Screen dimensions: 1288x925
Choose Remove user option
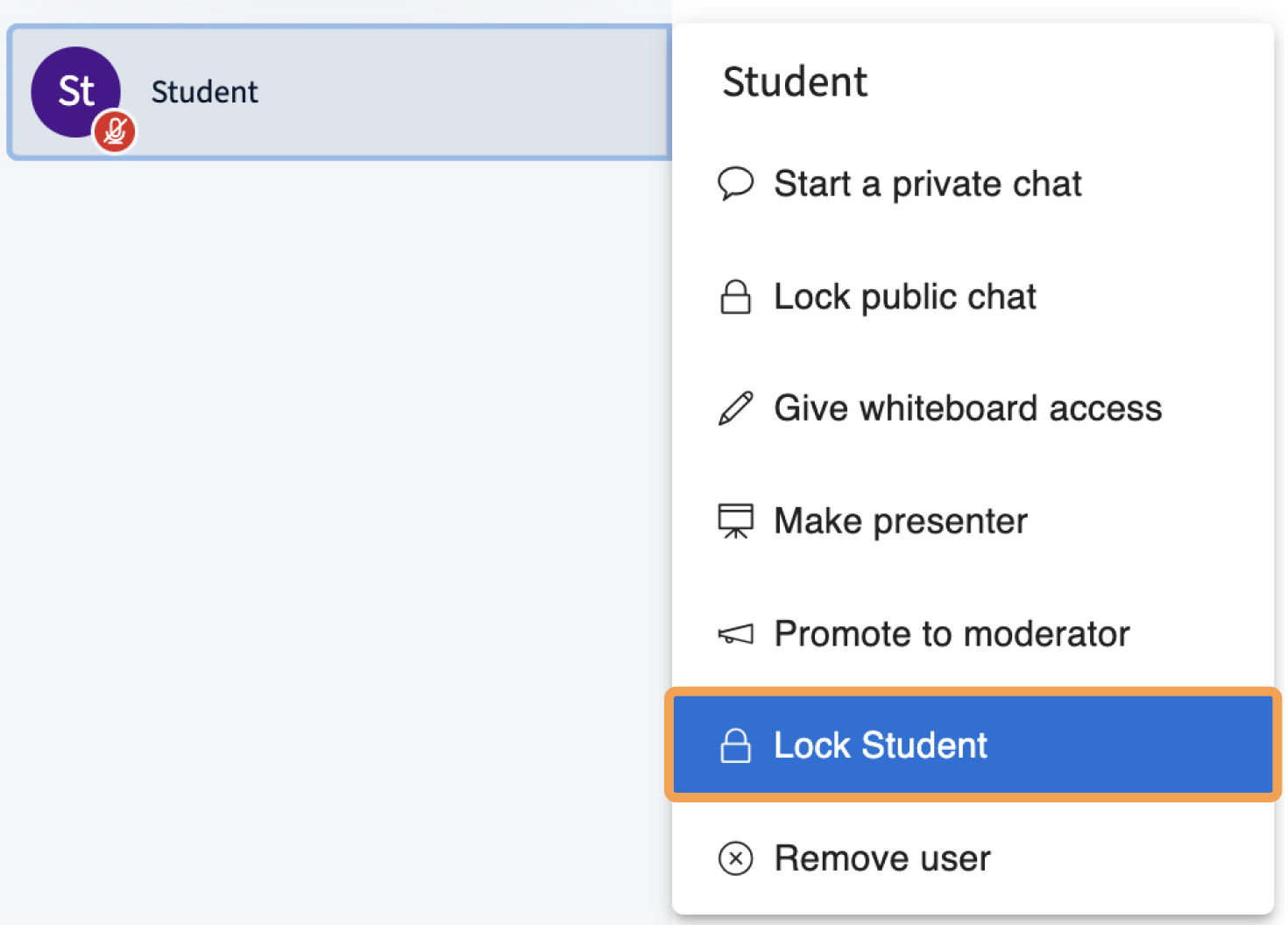point(881,858)
